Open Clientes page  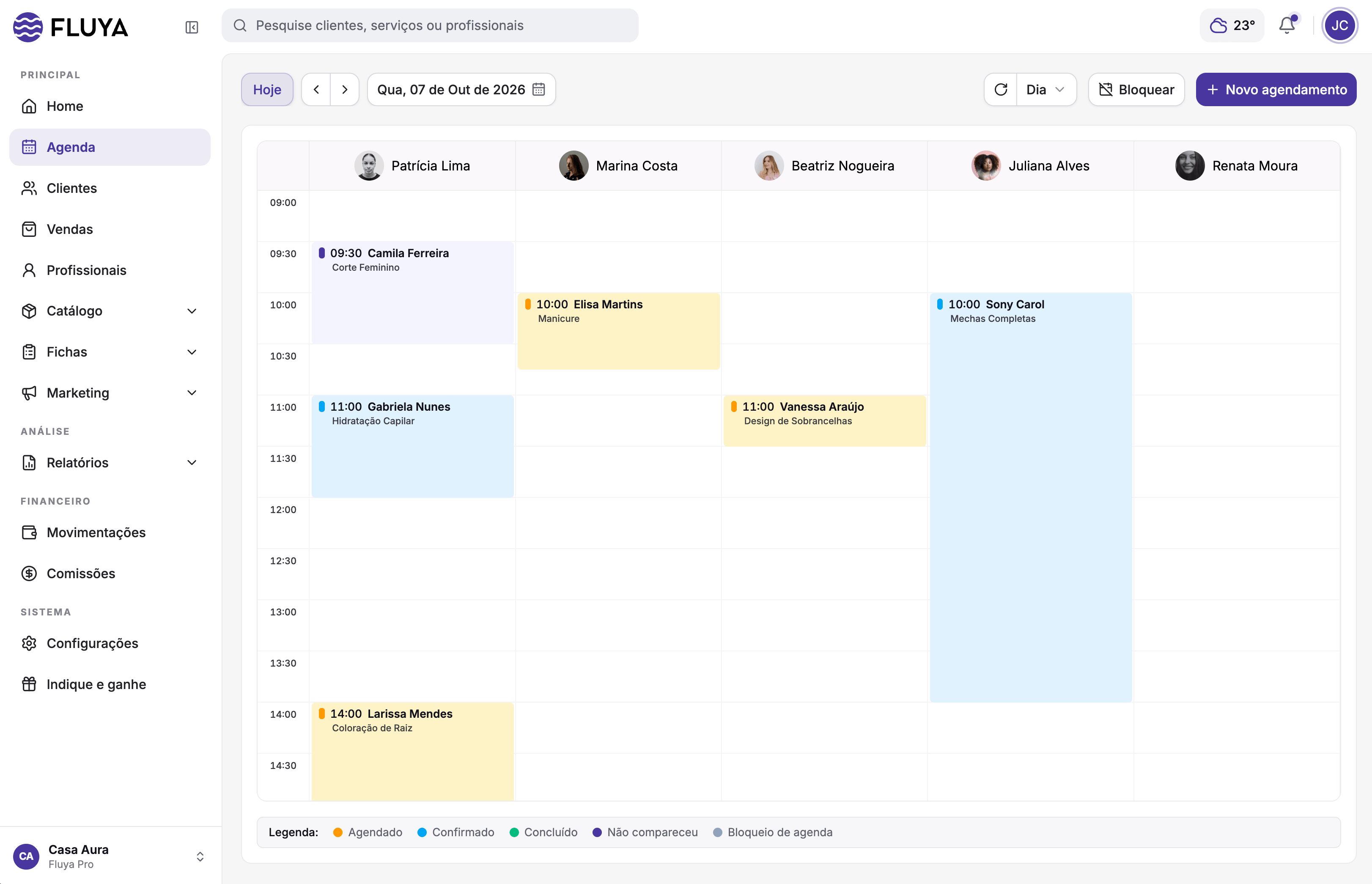coord(110,188)
